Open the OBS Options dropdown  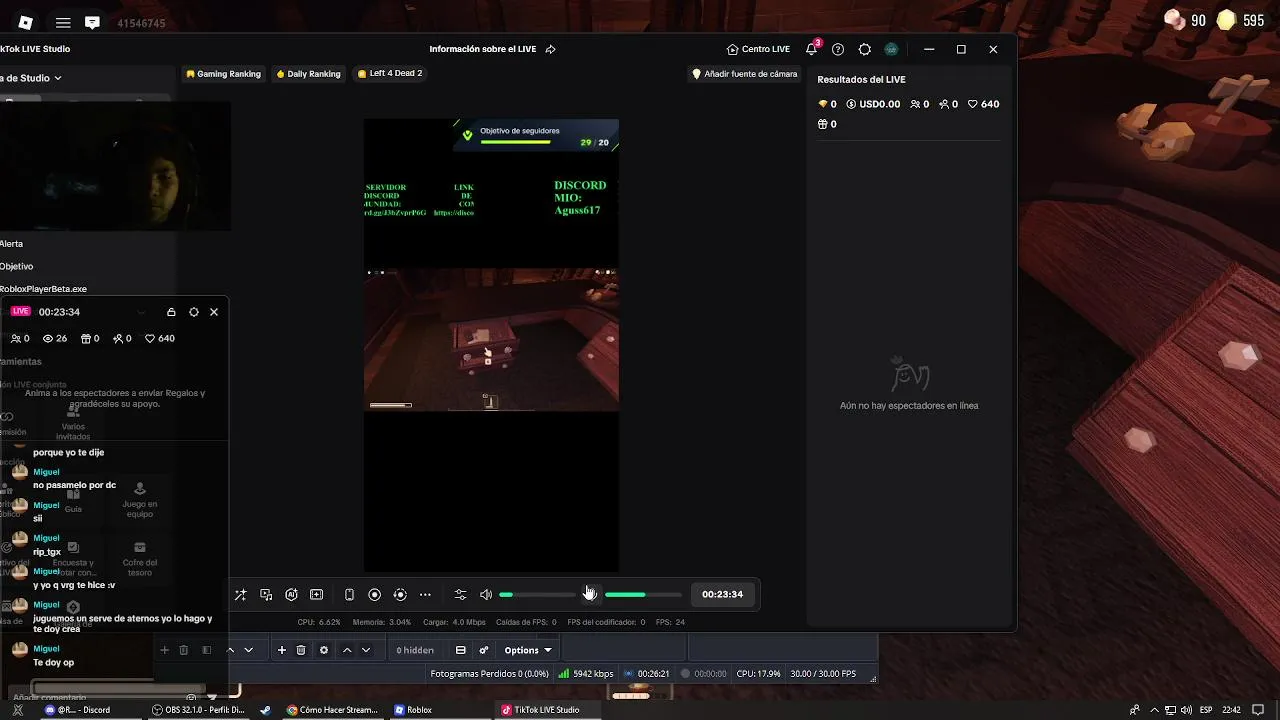pos(528,650)
